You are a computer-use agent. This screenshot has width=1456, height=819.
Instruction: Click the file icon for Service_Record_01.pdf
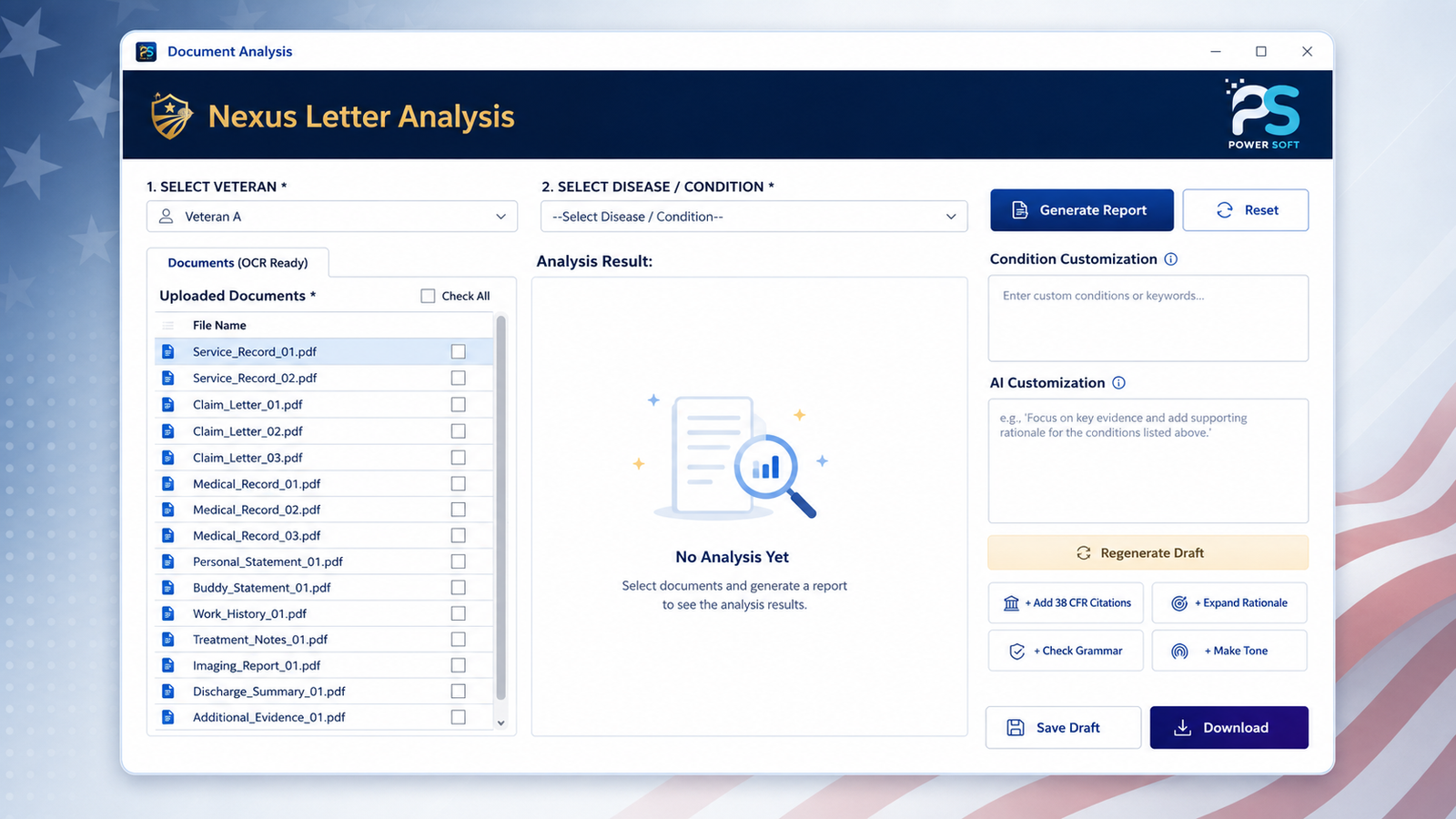(168, 351)
